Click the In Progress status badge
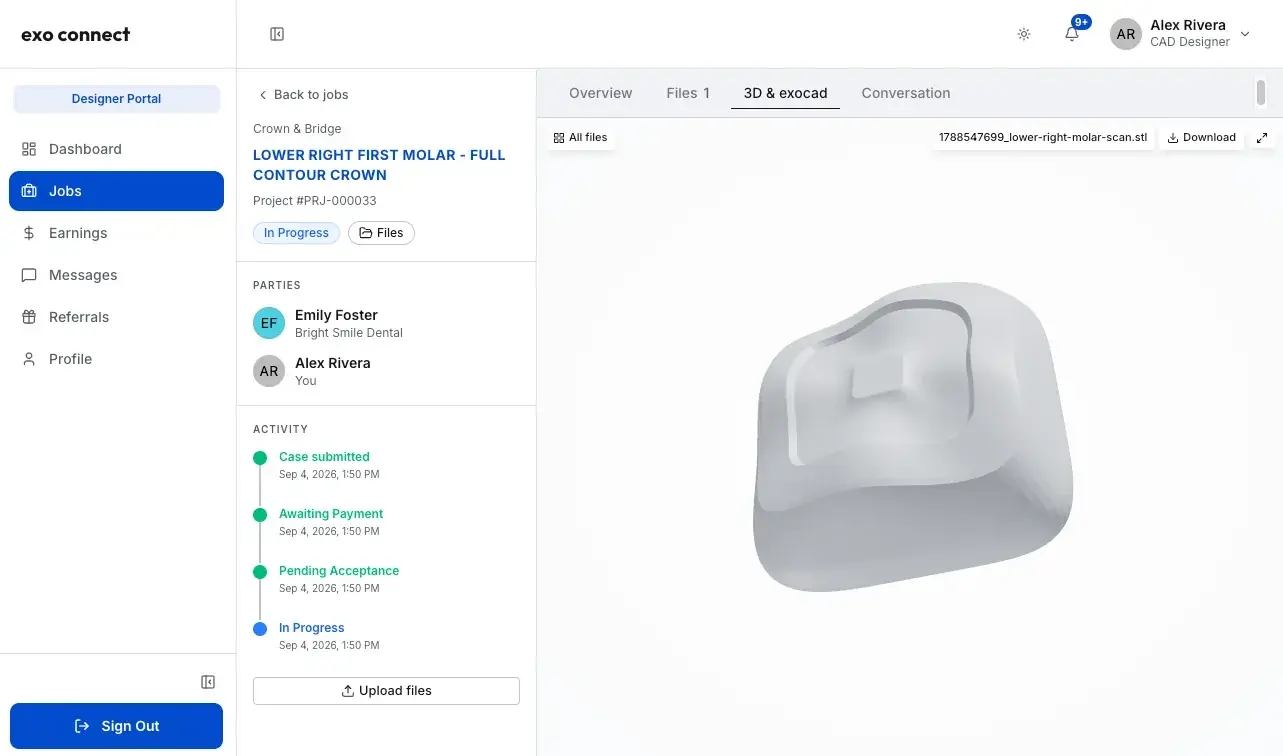Image resolution: width=1283 pixels, height=756 pixels. tap(296, 233)
